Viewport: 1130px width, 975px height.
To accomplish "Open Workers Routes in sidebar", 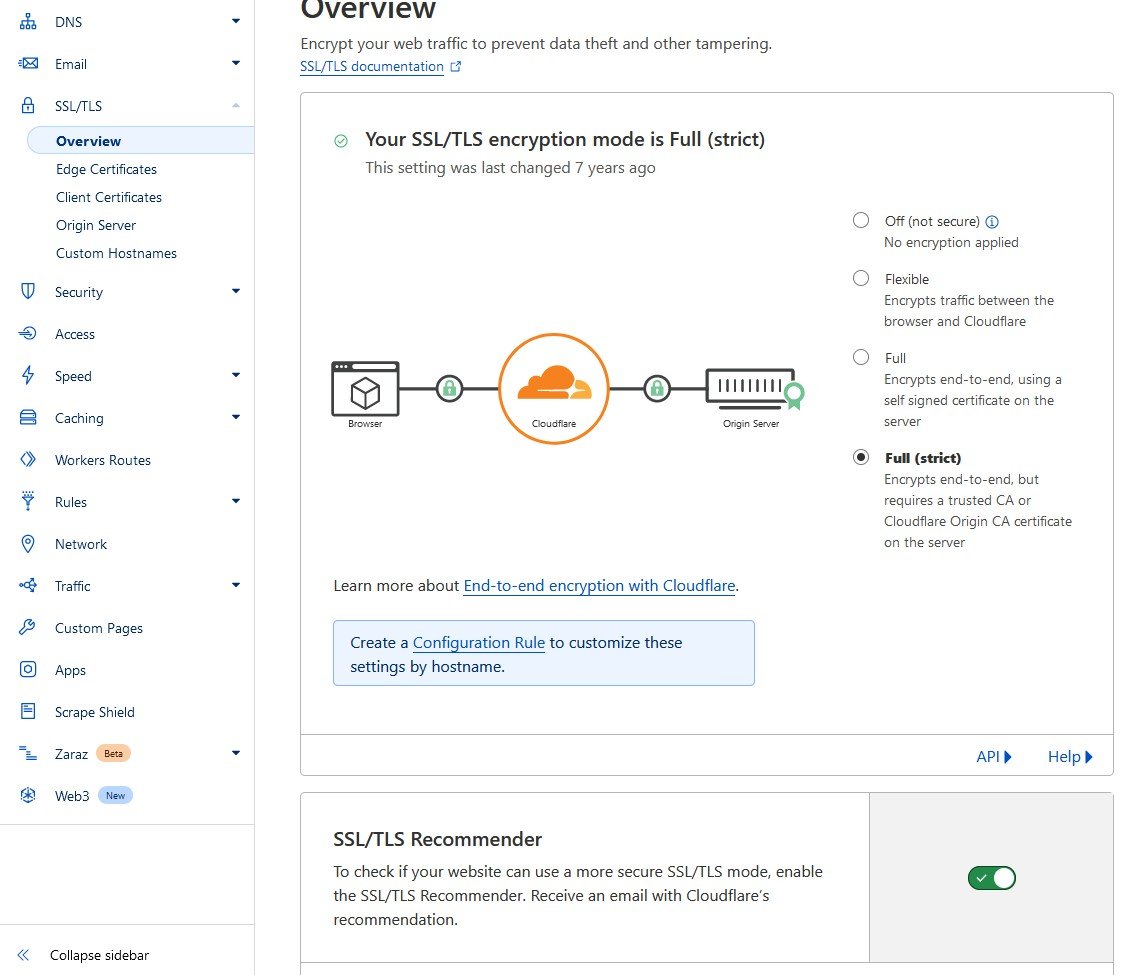I will tap(102, 460).
